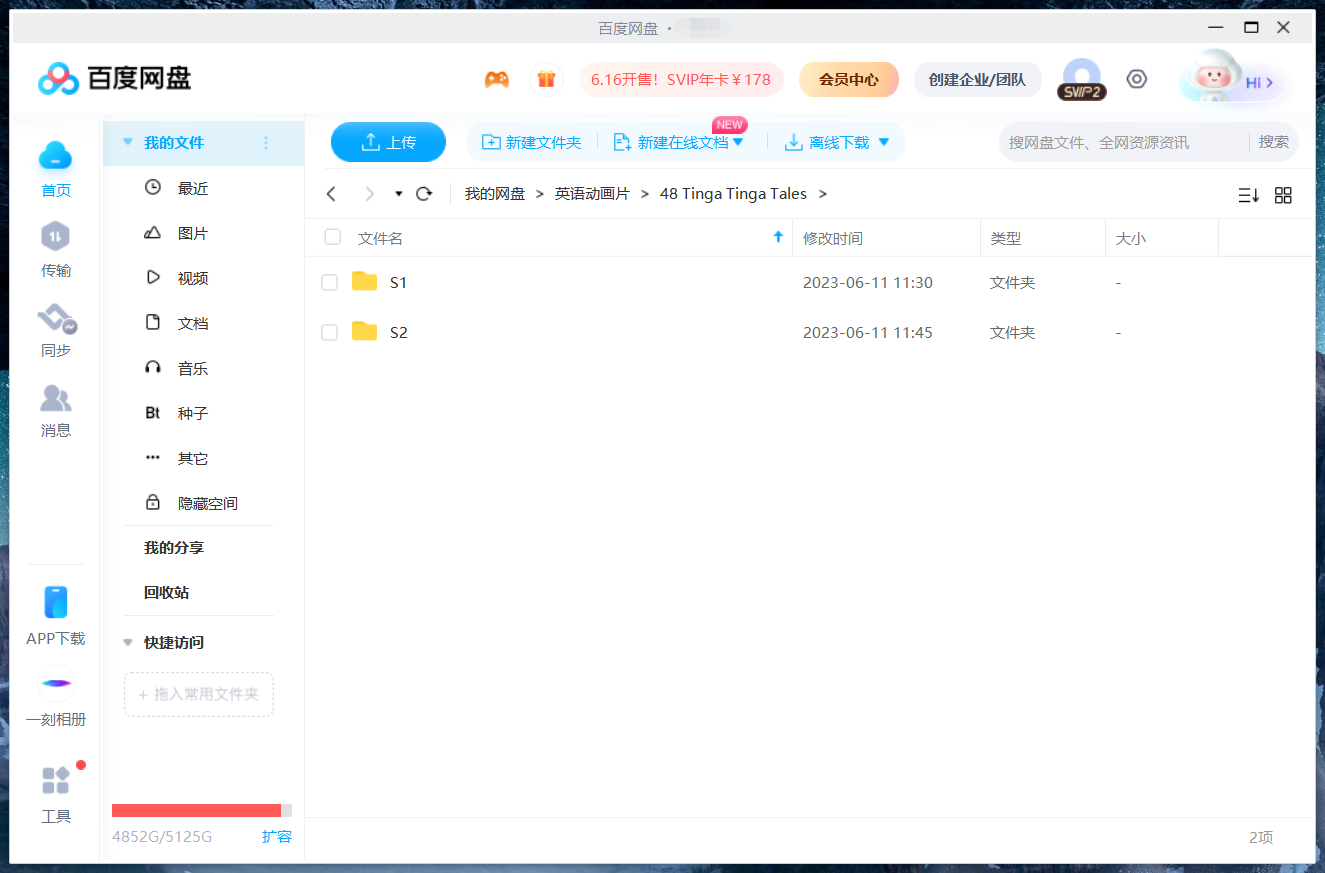Open the gift activity icon
This screenshot has height=873, width=1325.
click(546, 78)
